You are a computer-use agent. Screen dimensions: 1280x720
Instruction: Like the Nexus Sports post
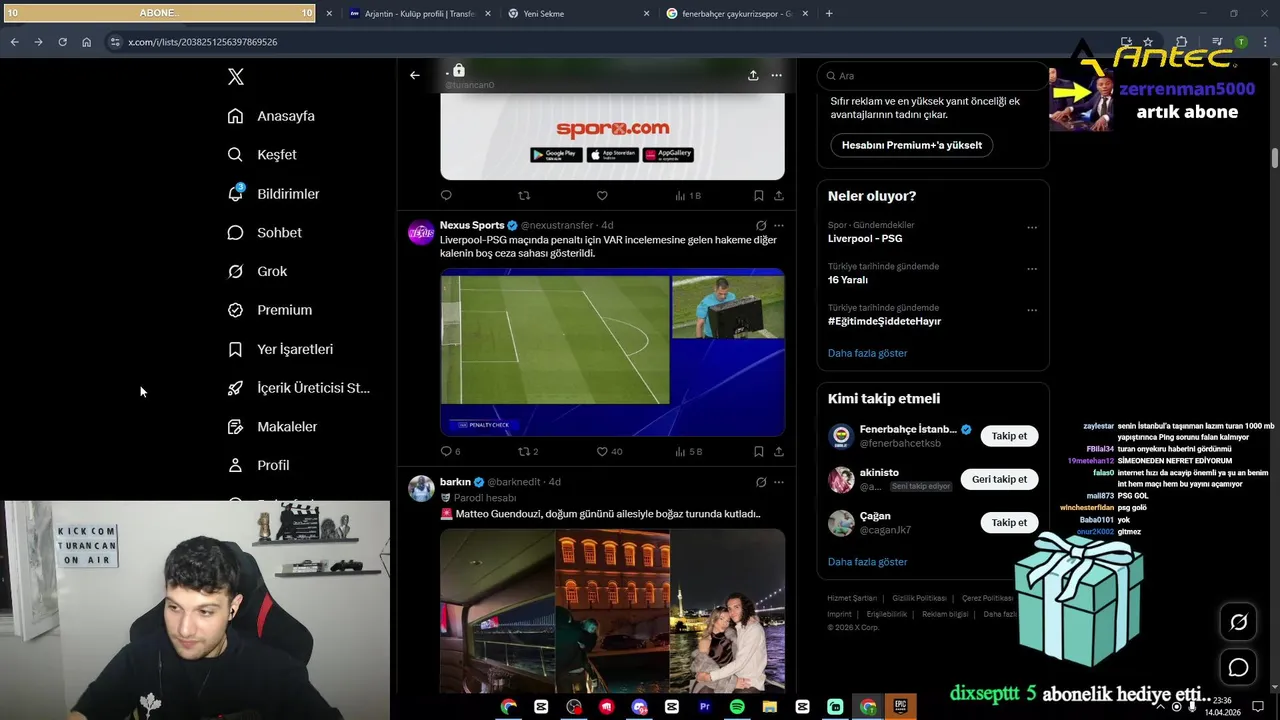pos(609,452)
